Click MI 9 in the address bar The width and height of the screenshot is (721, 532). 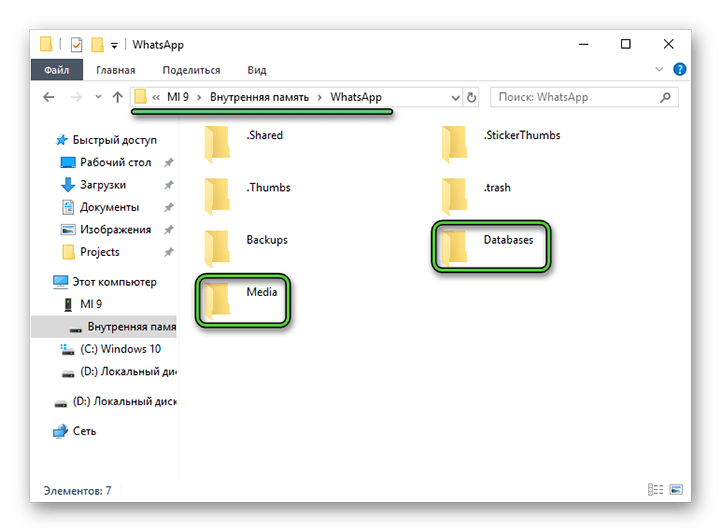[177, 97]
